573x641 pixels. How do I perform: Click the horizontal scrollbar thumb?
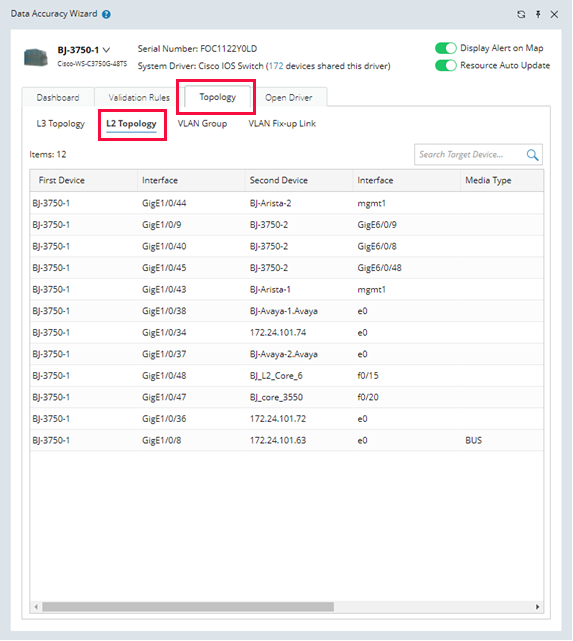click(188, 607)
